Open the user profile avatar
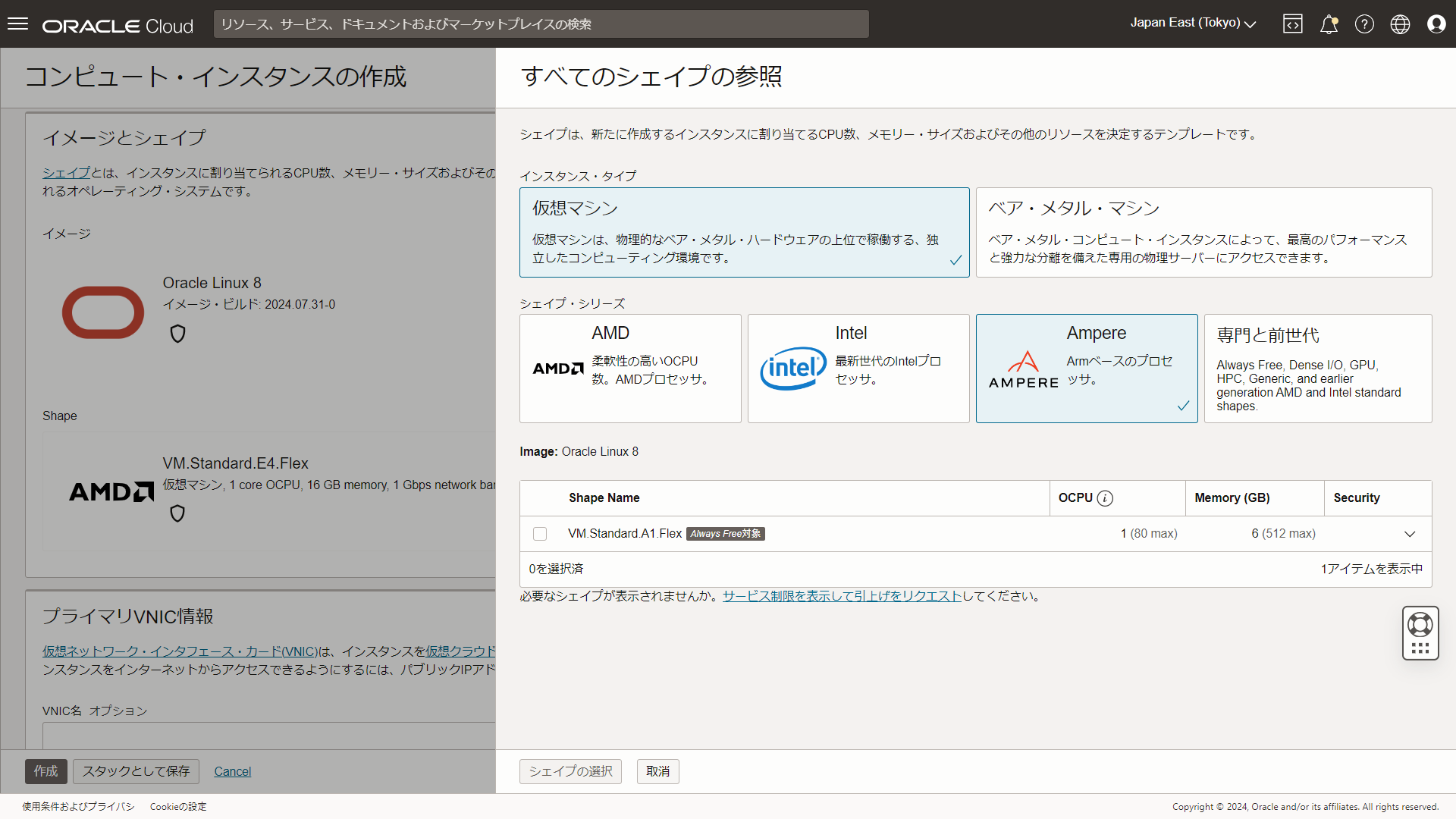 click(x=1437, y=24)
